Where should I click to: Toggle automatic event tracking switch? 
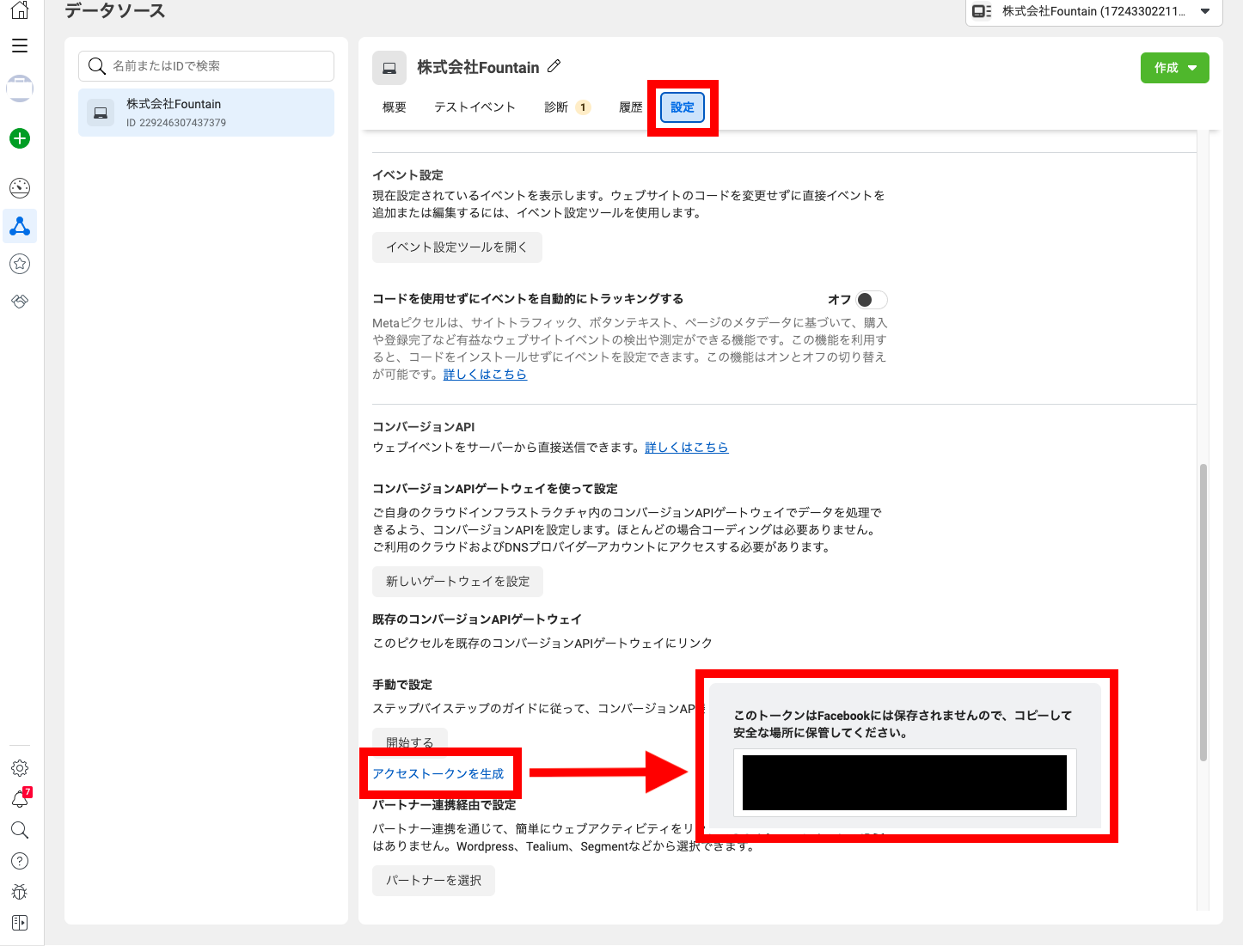coord(871,300)
